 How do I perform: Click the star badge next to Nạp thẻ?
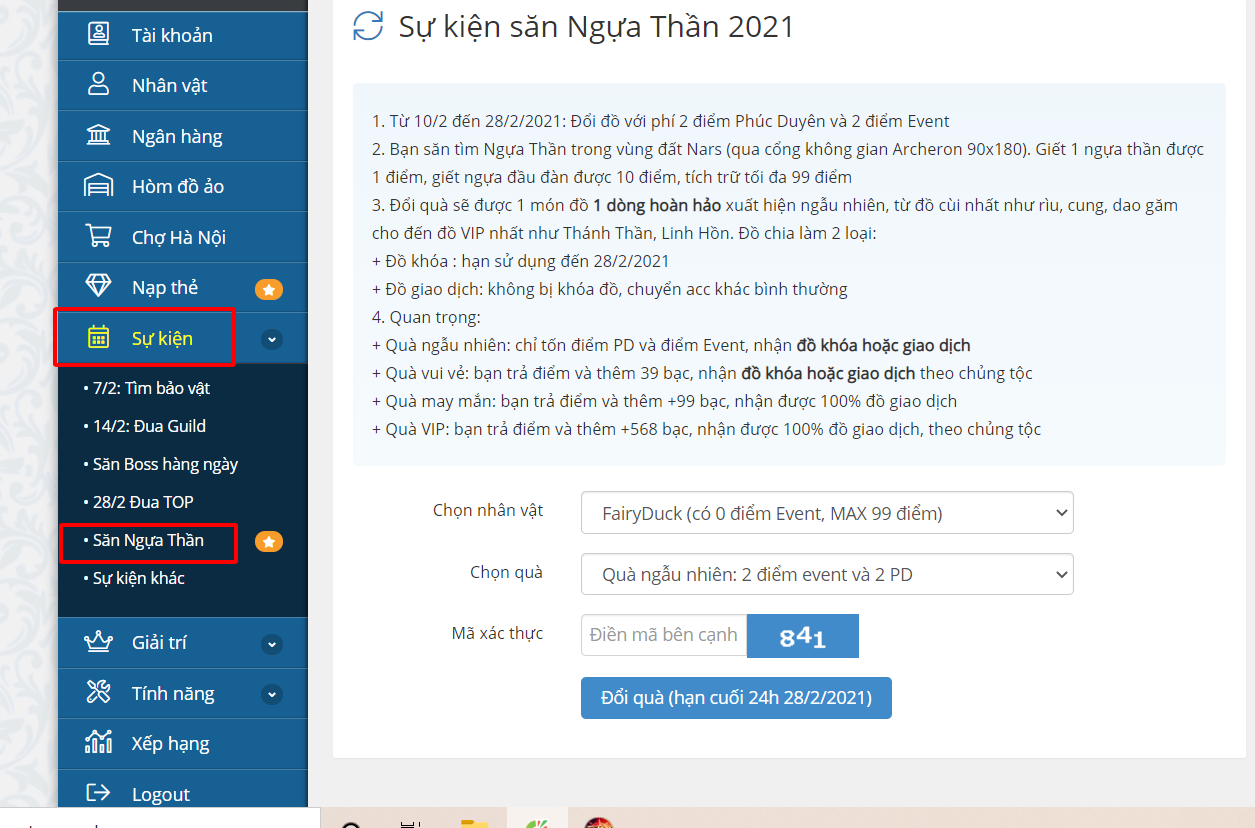coord(269,290)
